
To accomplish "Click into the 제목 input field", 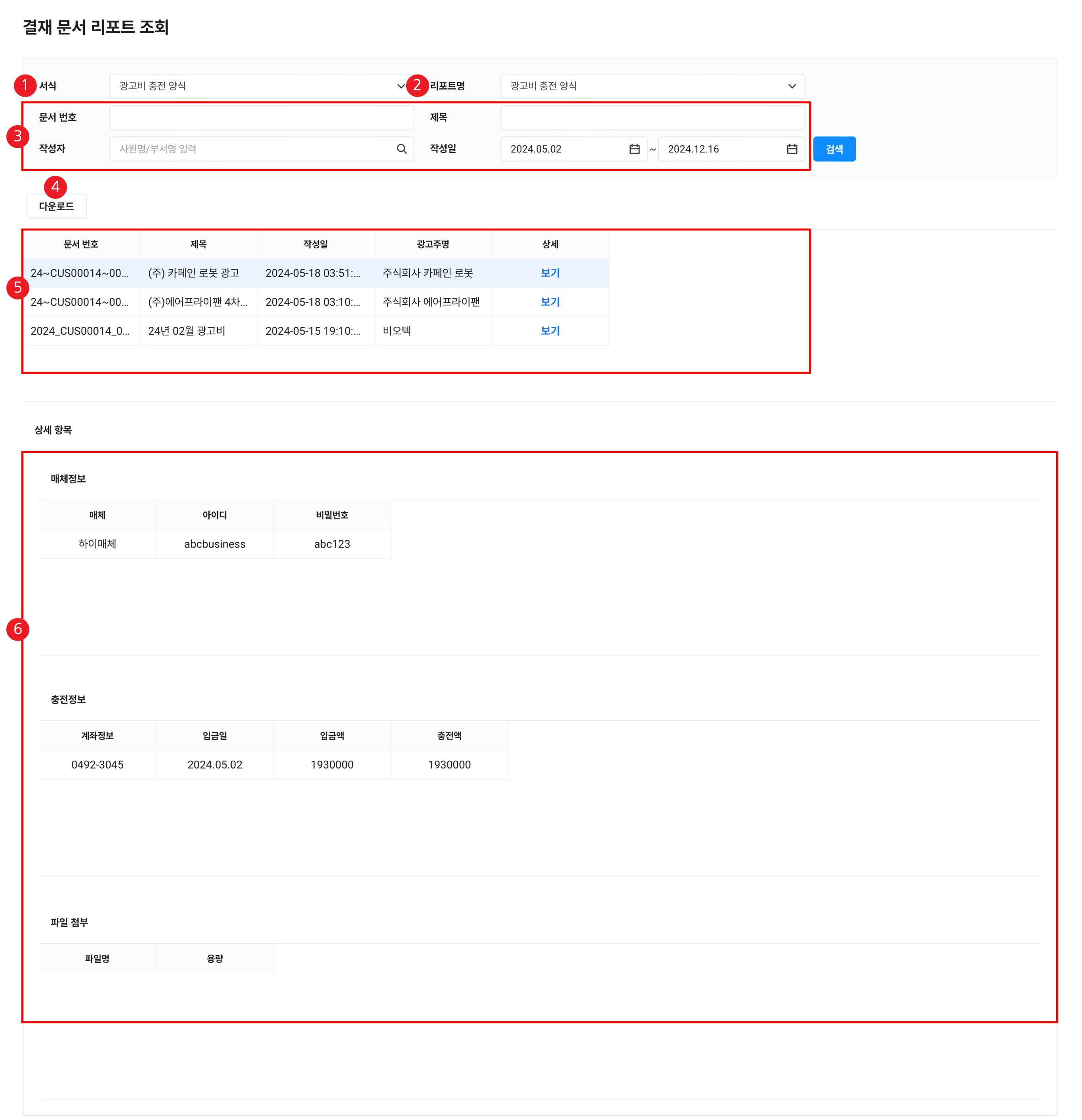I will [652, 118].
